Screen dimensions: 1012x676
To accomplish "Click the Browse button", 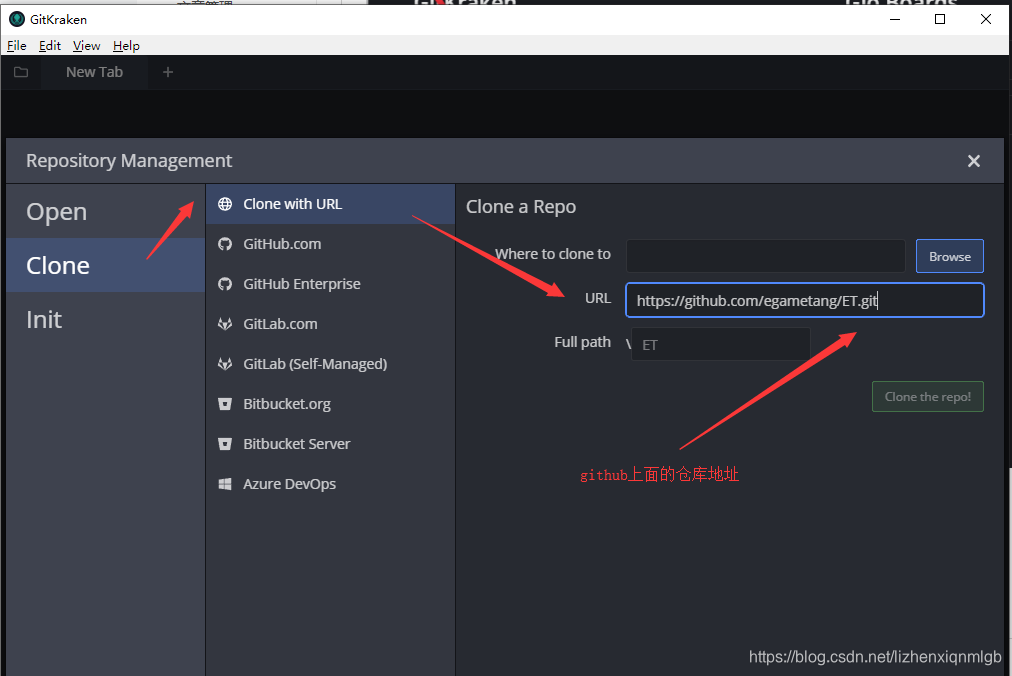I will click(x=948, y=256).
